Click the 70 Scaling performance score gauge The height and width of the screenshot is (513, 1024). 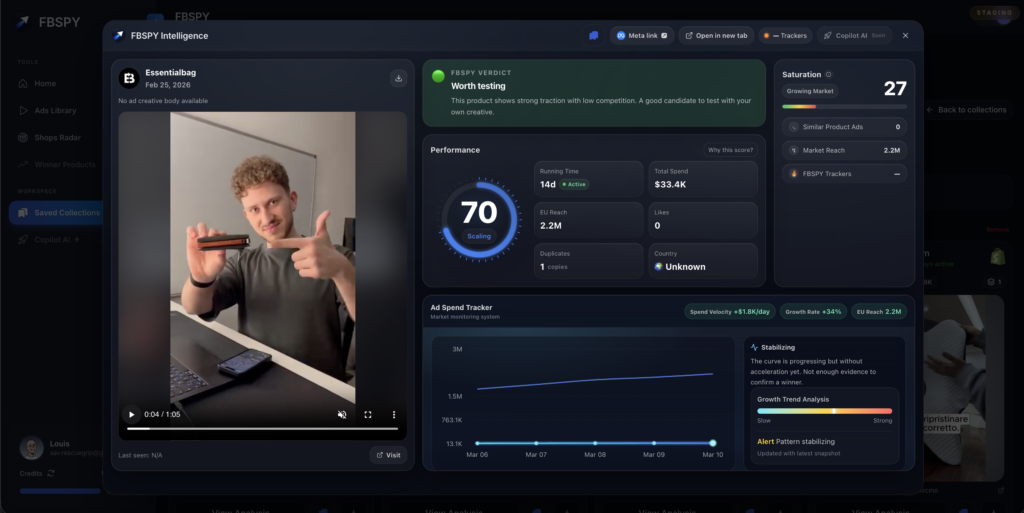click(x=479, y=219)
